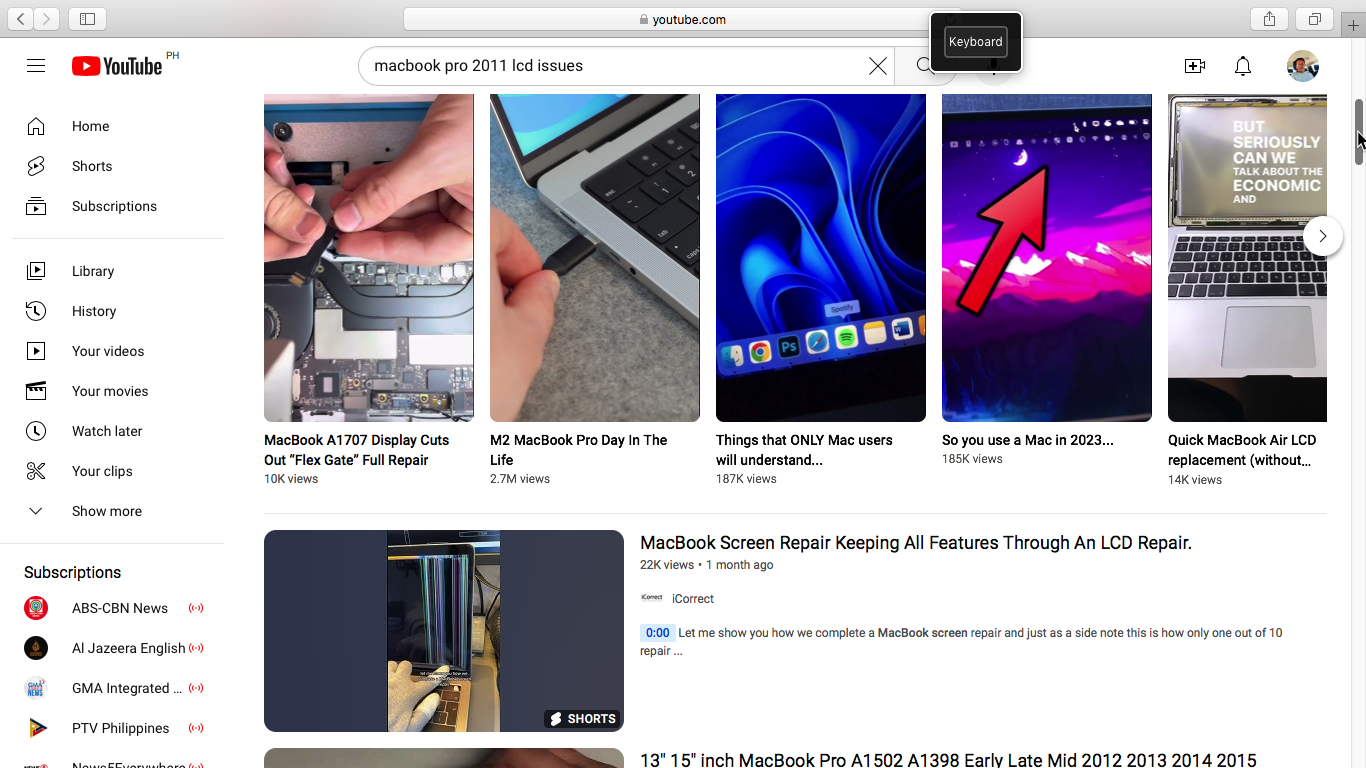The width and height of the screenshot is (1366, 768).
Task: Click title 'M2 MacBook Pro Day In The Life'
Action: tap(579, 450)
